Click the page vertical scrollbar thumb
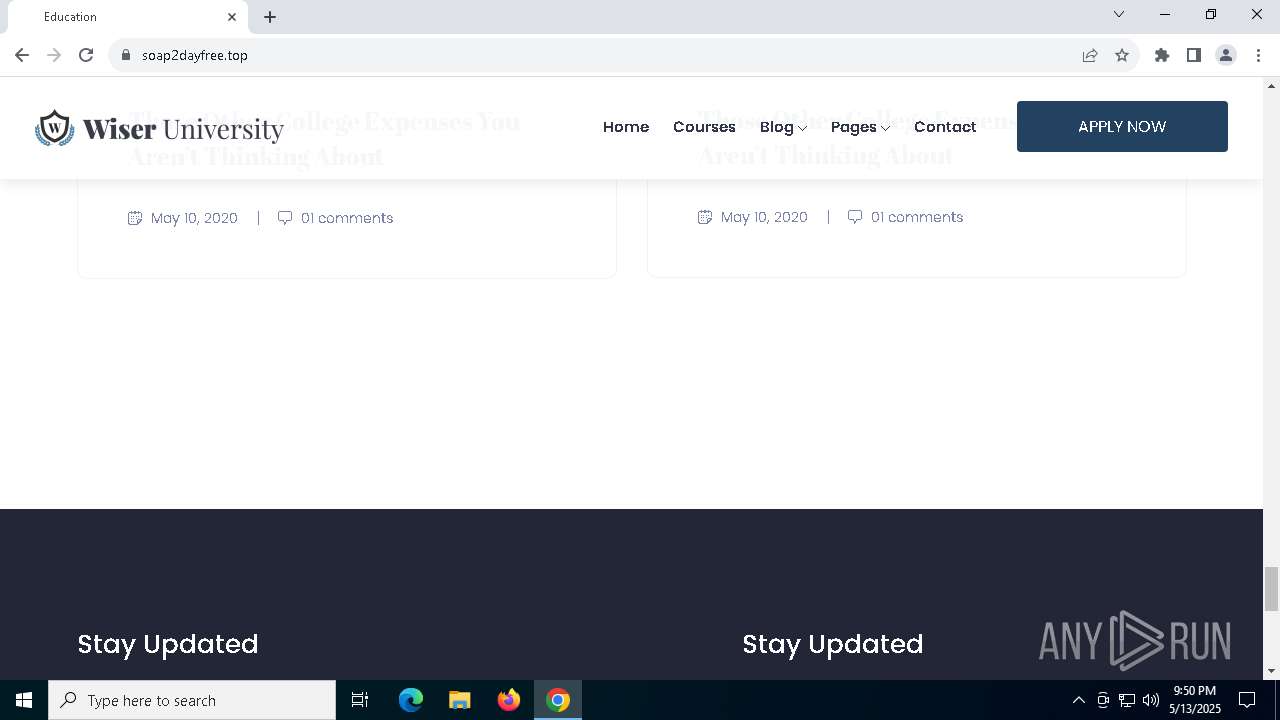 1271,588
